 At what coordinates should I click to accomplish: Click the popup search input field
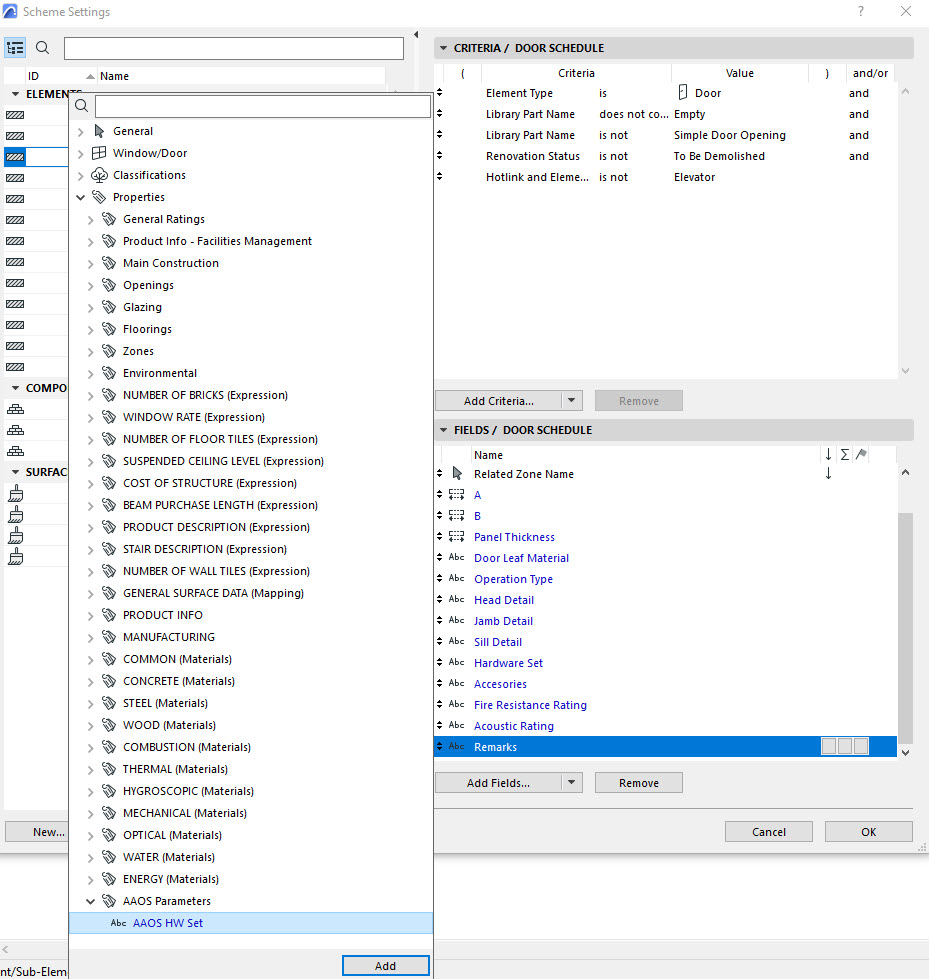pos(262,104)
